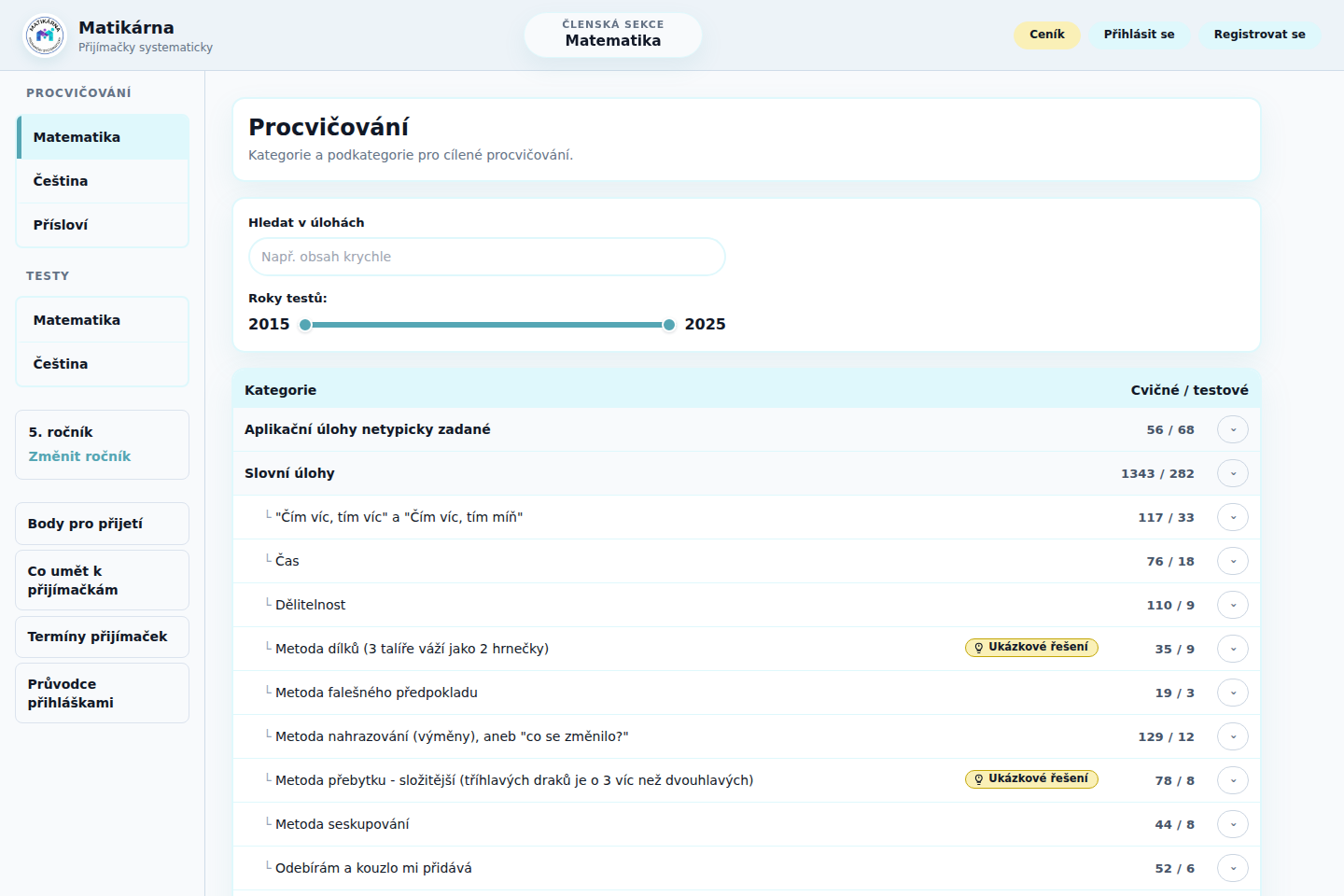The height and width of the screenshot is (896, 1344).
Task: Open Průvodce přihláškami
Action: [103, 693]
